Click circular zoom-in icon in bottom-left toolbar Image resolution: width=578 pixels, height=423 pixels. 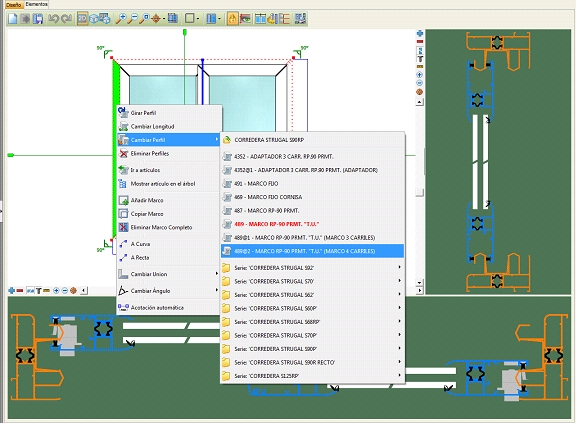(x=56, y=290)
